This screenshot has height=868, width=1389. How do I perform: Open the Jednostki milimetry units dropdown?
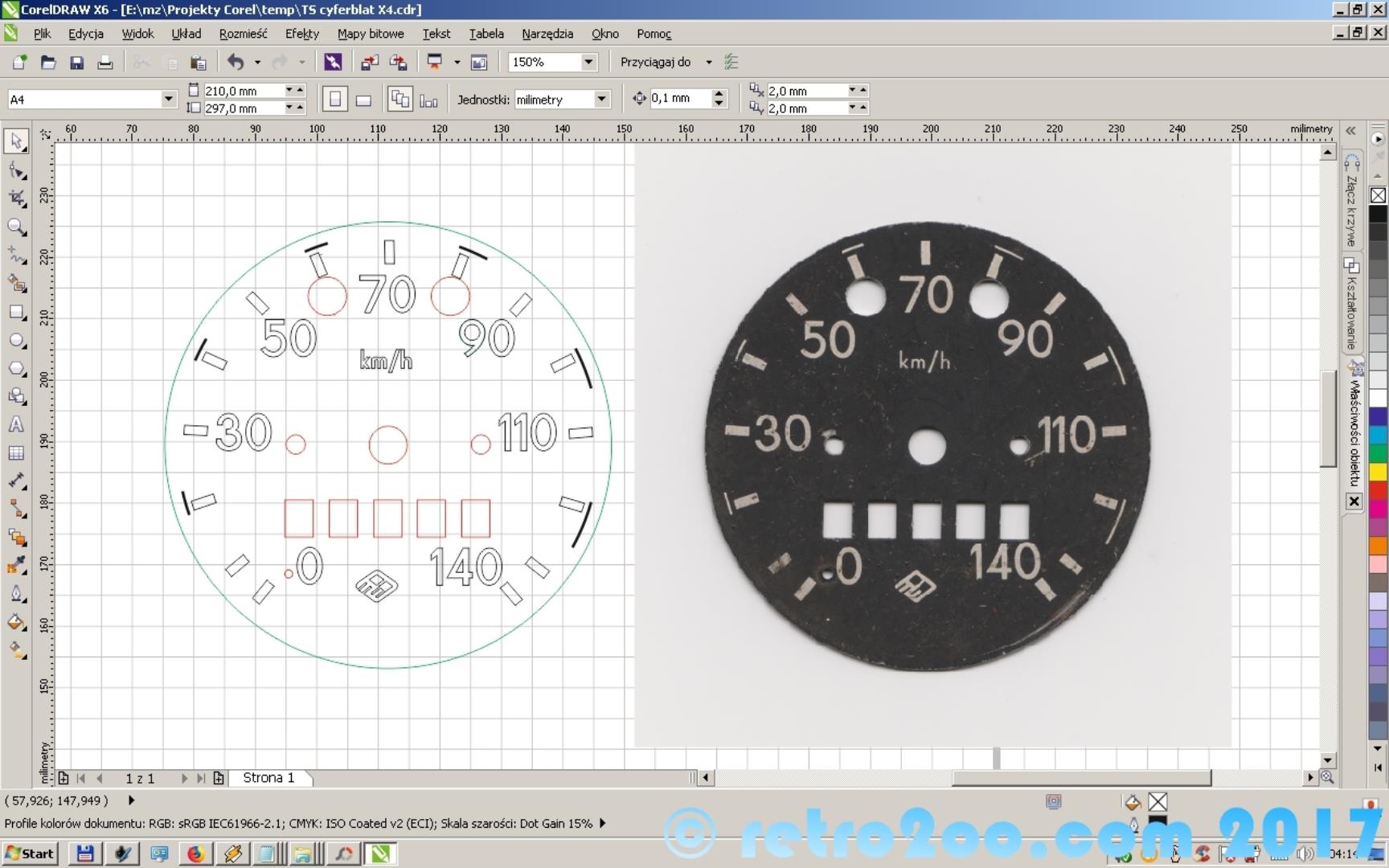click(x=600, y=99)
